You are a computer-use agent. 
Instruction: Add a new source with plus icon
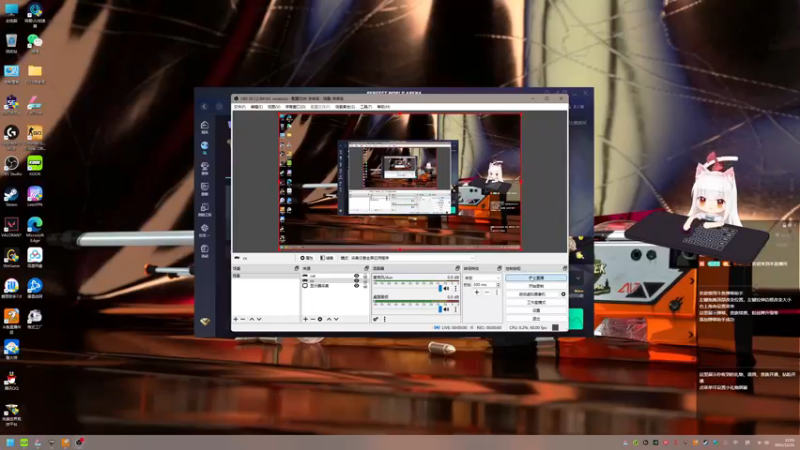point(306,319)
